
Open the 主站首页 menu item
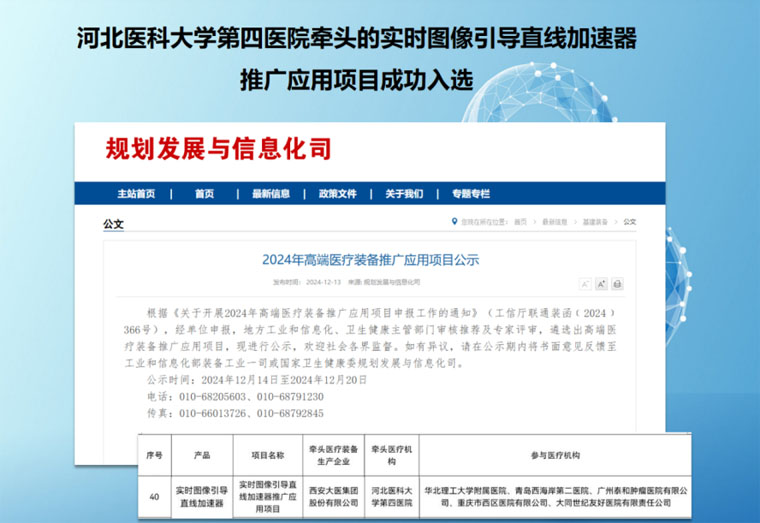(x=136, y=194)
